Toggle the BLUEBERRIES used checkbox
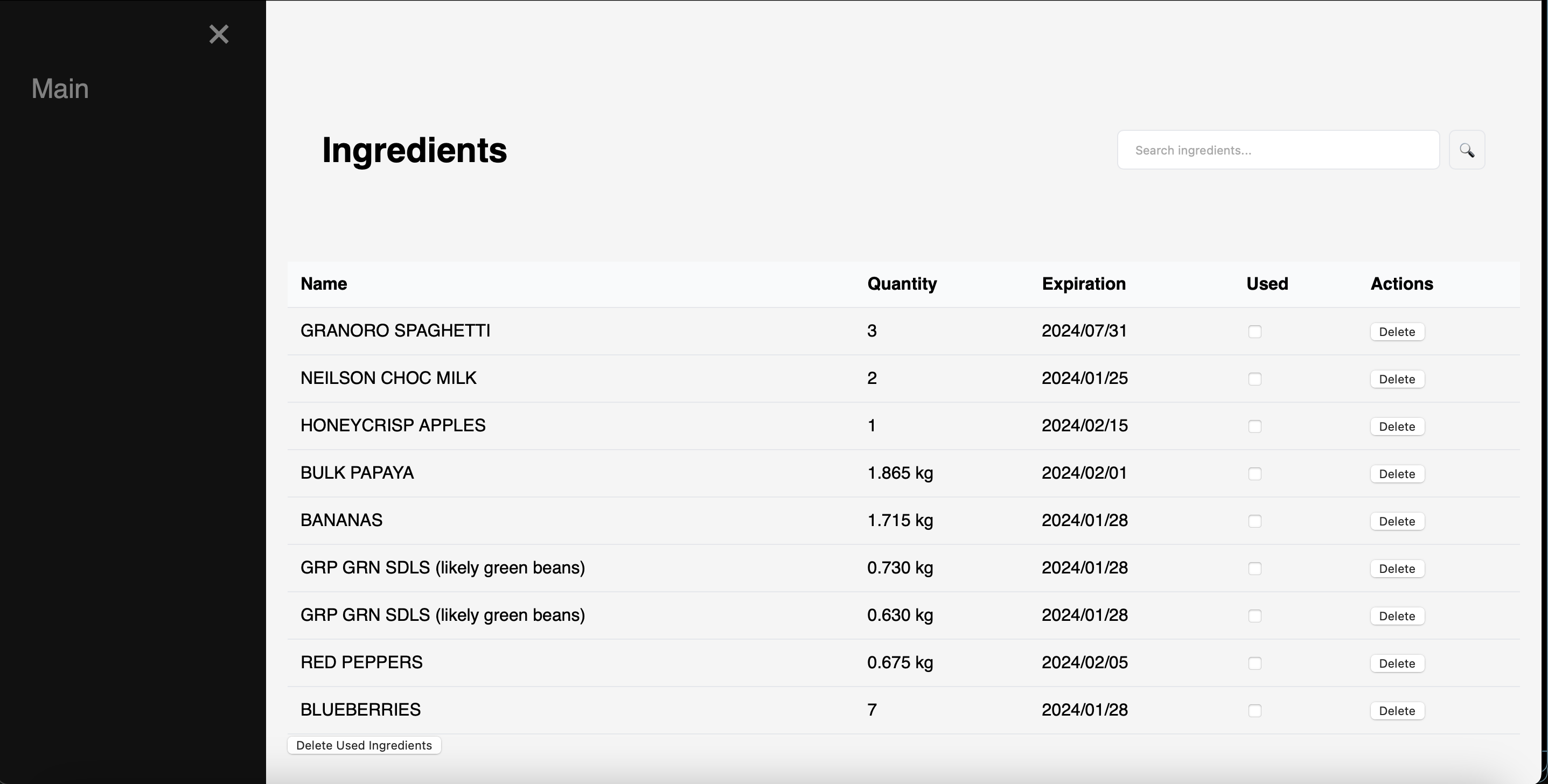The image size is (1548, 784). click(x=1254, y=711)
